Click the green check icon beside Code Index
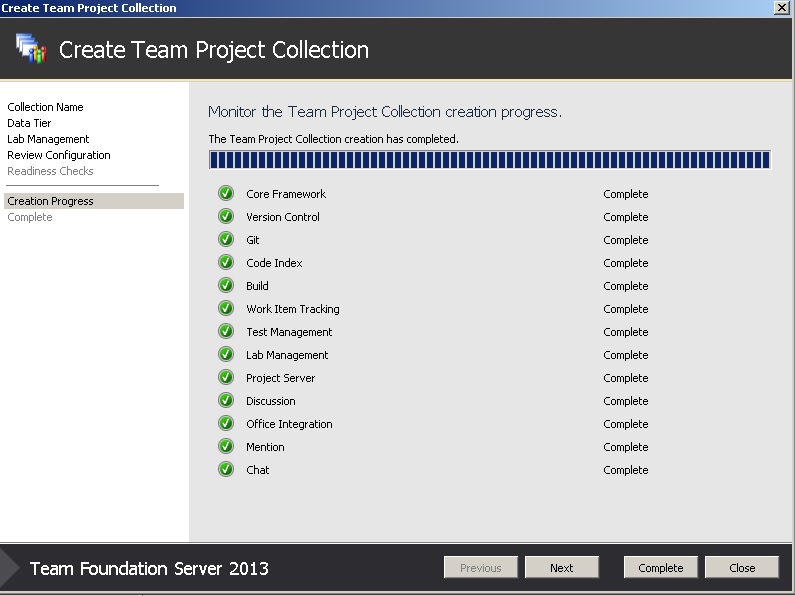This screenshot has width=795, height=596. coord(226,262)
